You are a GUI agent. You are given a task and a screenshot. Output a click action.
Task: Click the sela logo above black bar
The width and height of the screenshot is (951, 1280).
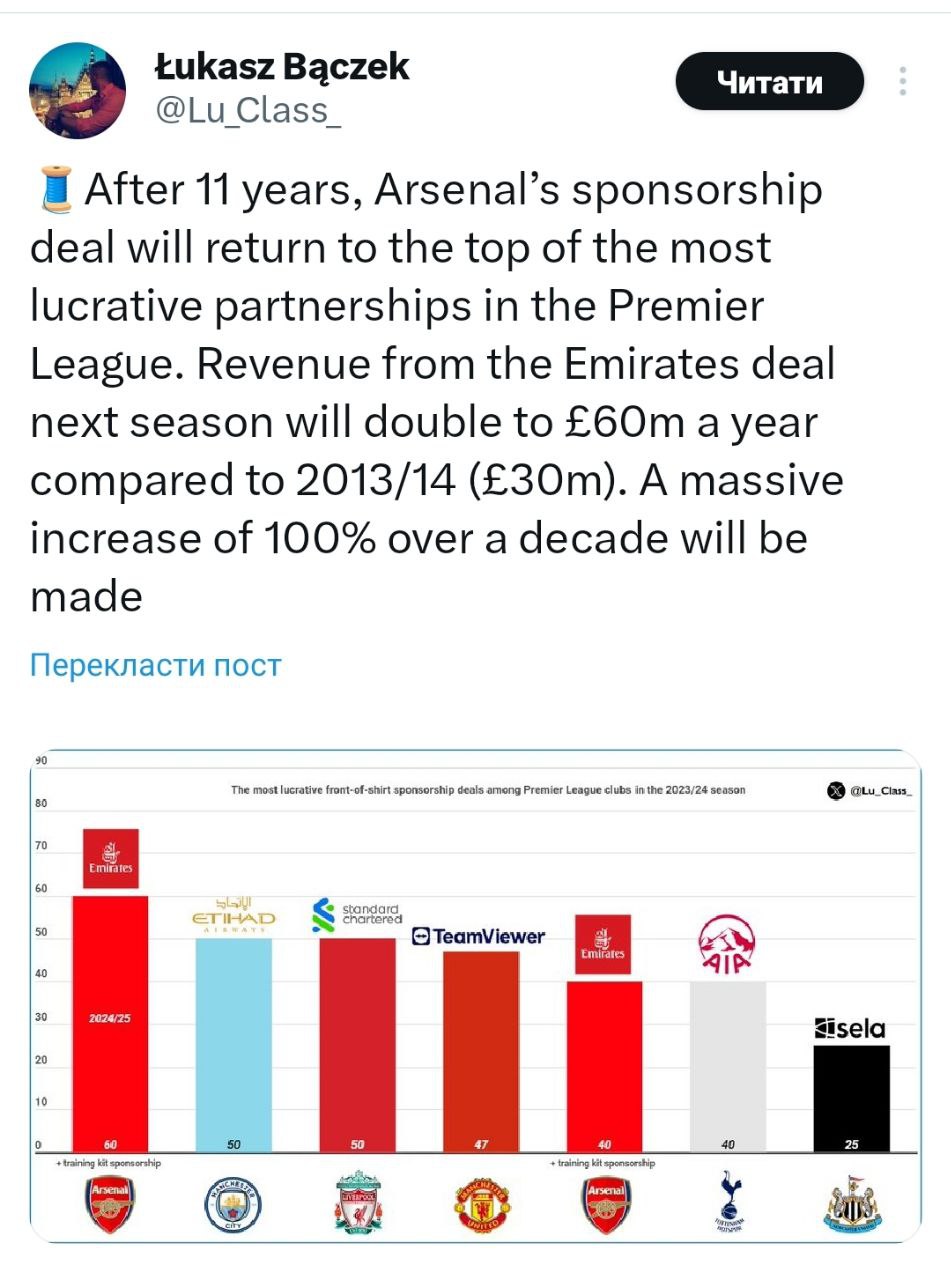tap(851, 1029)
